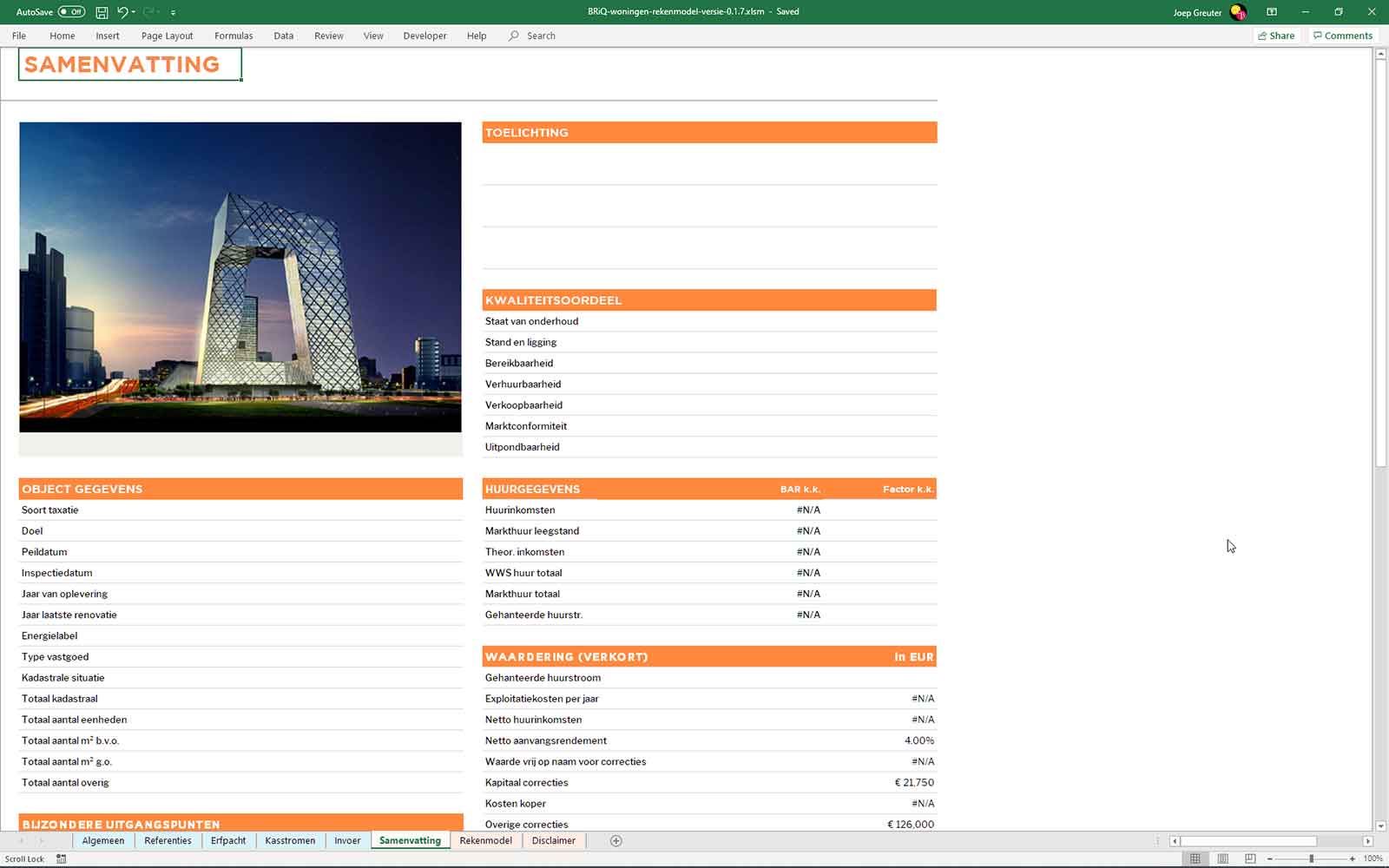Click the Save icon in title bar
The height and width of the screenshot is (868, 1389).
[x=102, y=12]
